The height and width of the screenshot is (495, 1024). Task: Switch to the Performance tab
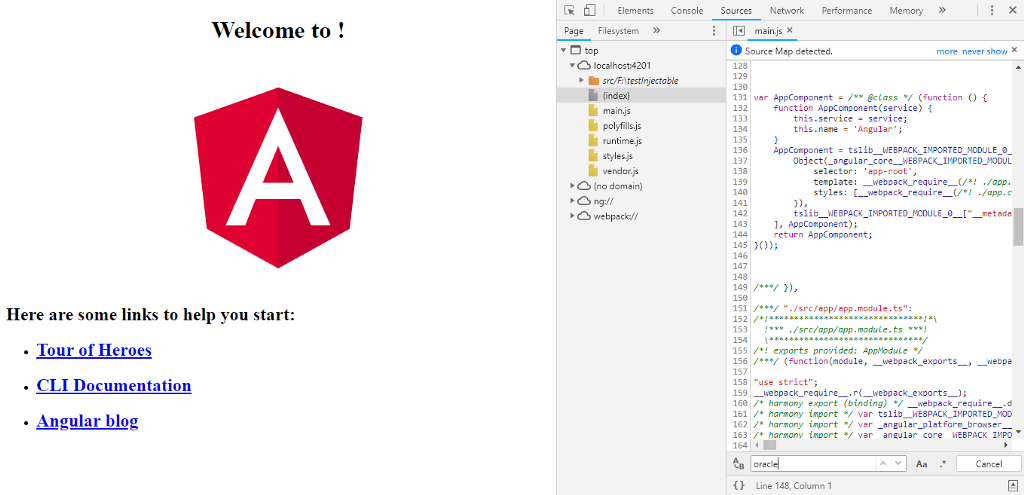(846, 10)
